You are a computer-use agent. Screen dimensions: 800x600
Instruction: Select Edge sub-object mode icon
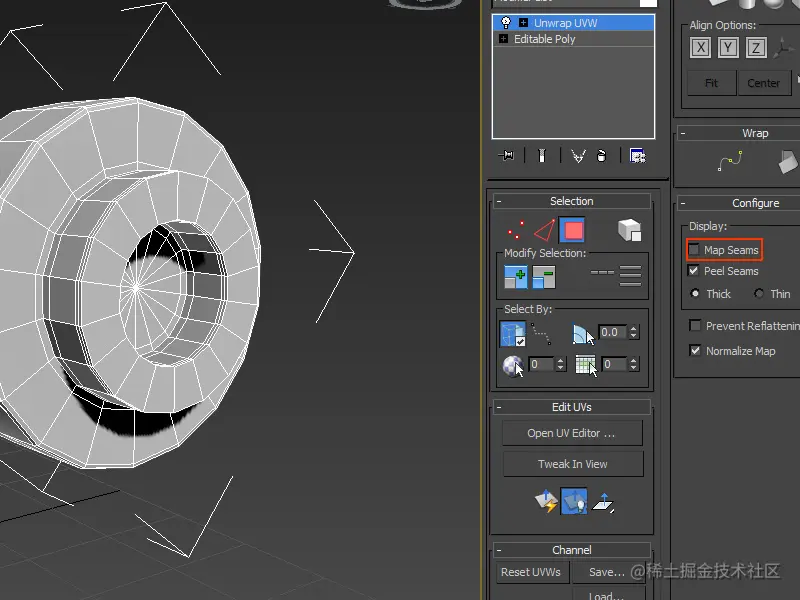(544, 230)
